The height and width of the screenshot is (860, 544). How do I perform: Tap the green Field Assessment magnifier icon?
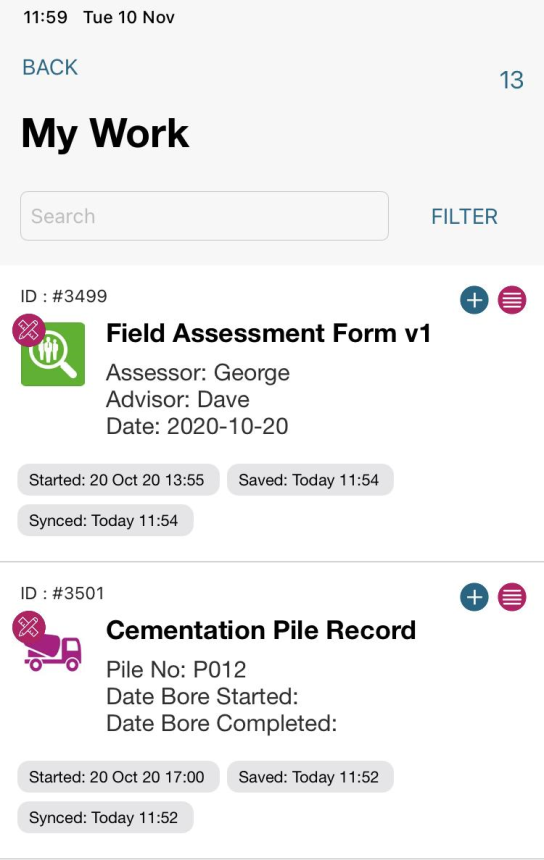tap(53, 354)
